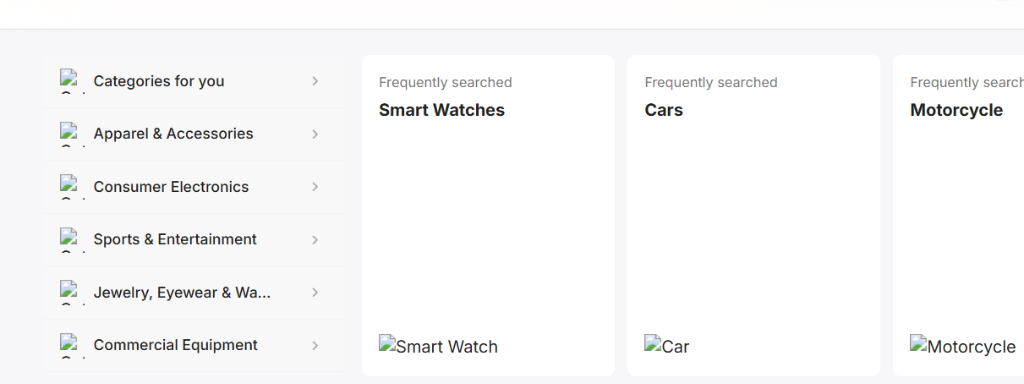Click the Sports & Entertainment category icon
This screenshot has width=1024, height=384.
click(72, 240)
